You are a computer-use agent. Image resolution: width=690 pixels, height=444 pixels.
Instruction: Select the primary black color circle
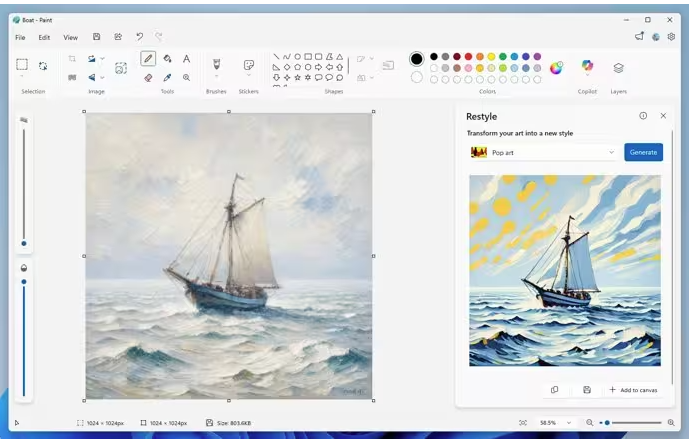417,59
